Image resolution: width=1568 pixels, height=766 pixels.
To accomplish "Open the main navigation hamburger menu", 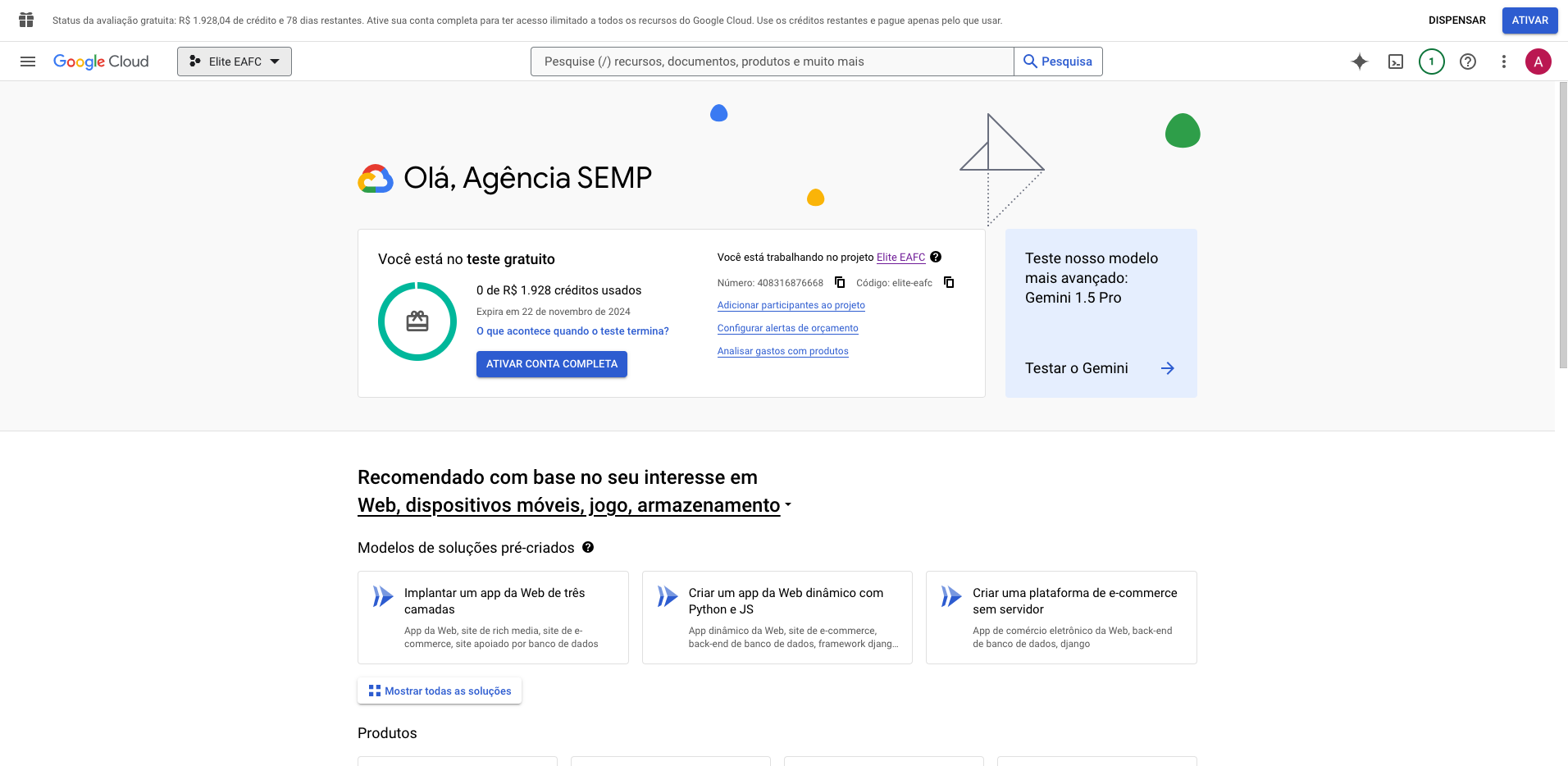I will 28,62.
